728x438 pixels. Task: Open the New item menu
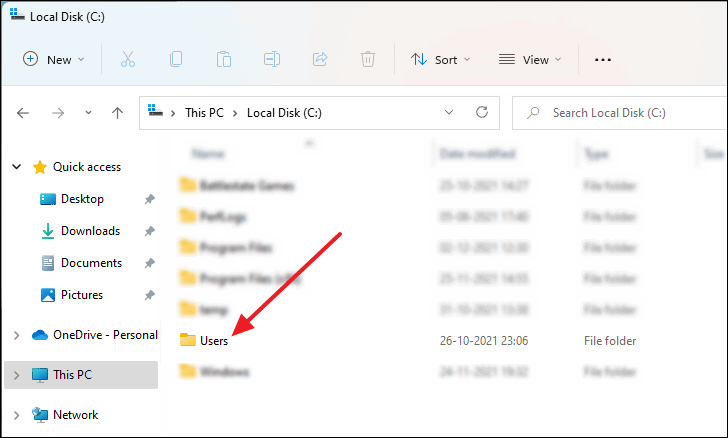coord(53,59)
